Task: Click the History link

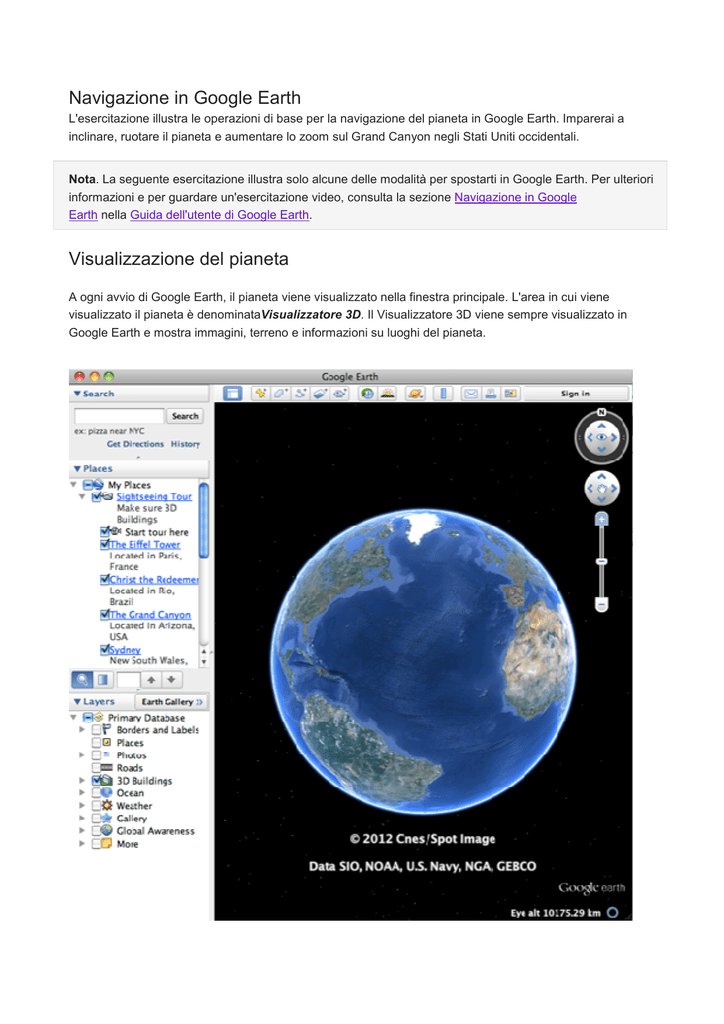Action: 185,444
